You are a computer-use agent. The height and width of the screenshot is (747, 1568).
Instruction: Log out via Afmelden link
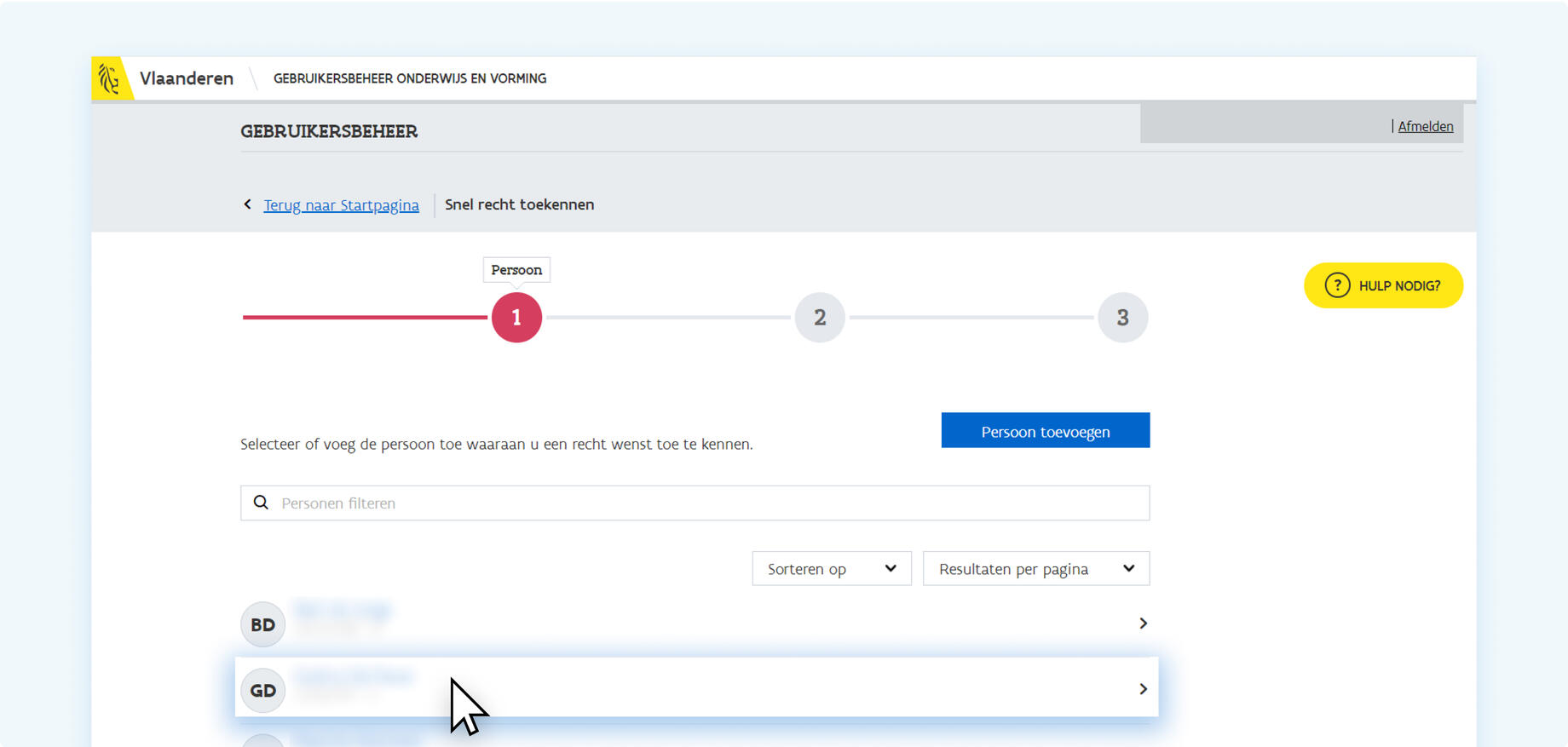pos(1425,126)
